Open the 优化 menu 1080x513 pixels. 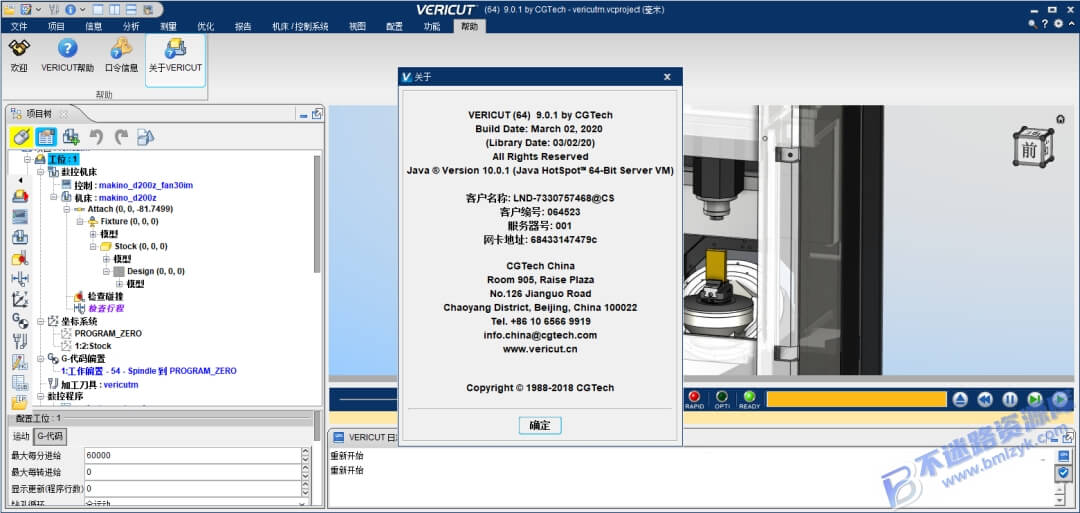[205, 26]
